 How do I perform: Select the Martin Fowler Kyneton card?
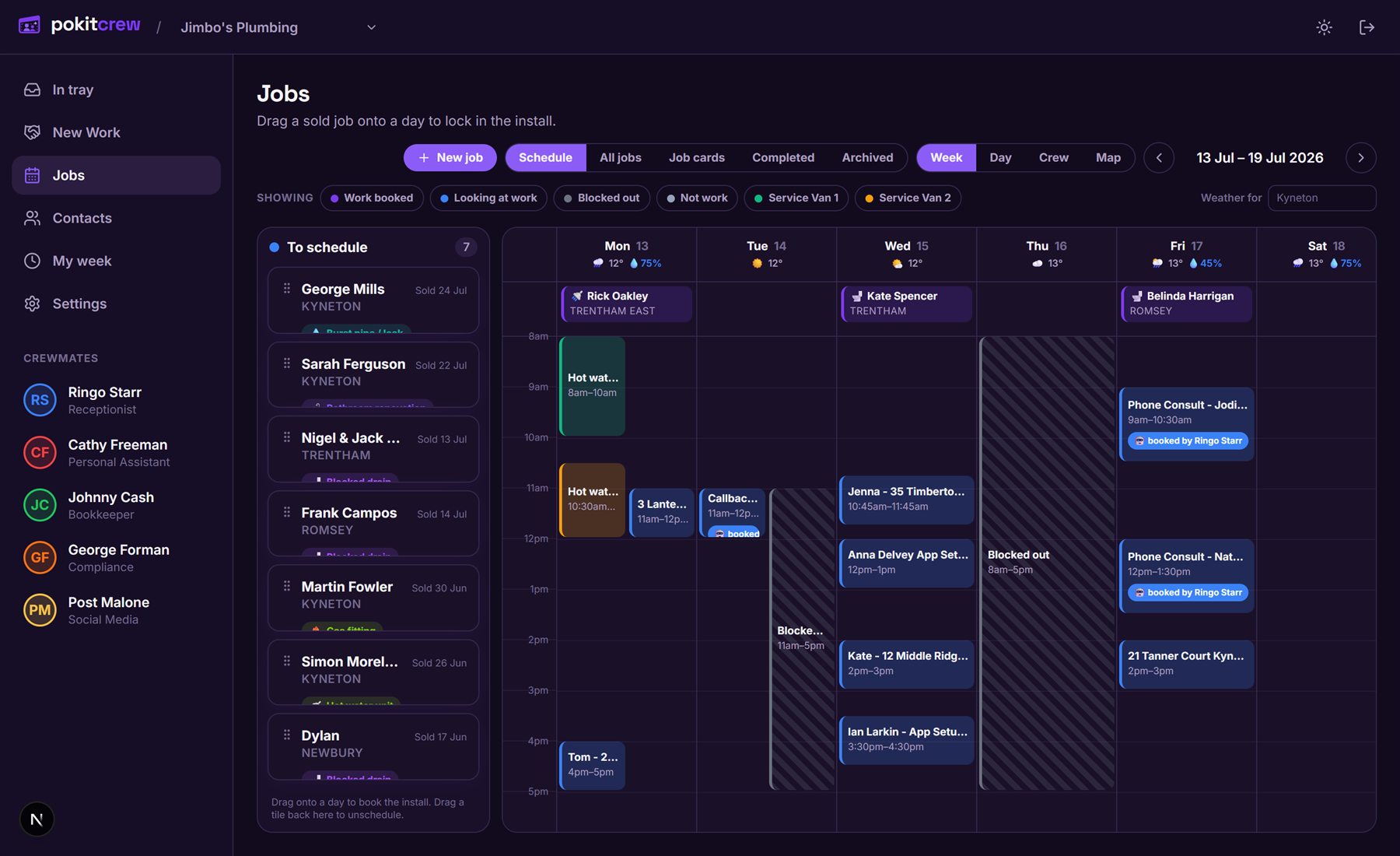tap(373, 598)
